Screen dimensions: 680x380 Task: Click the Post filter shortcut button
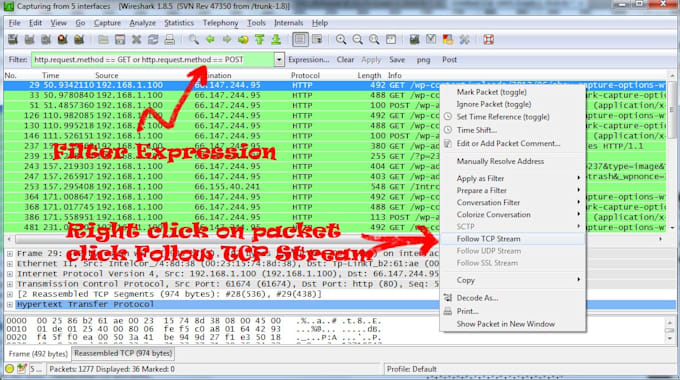(x=449, y=60)
